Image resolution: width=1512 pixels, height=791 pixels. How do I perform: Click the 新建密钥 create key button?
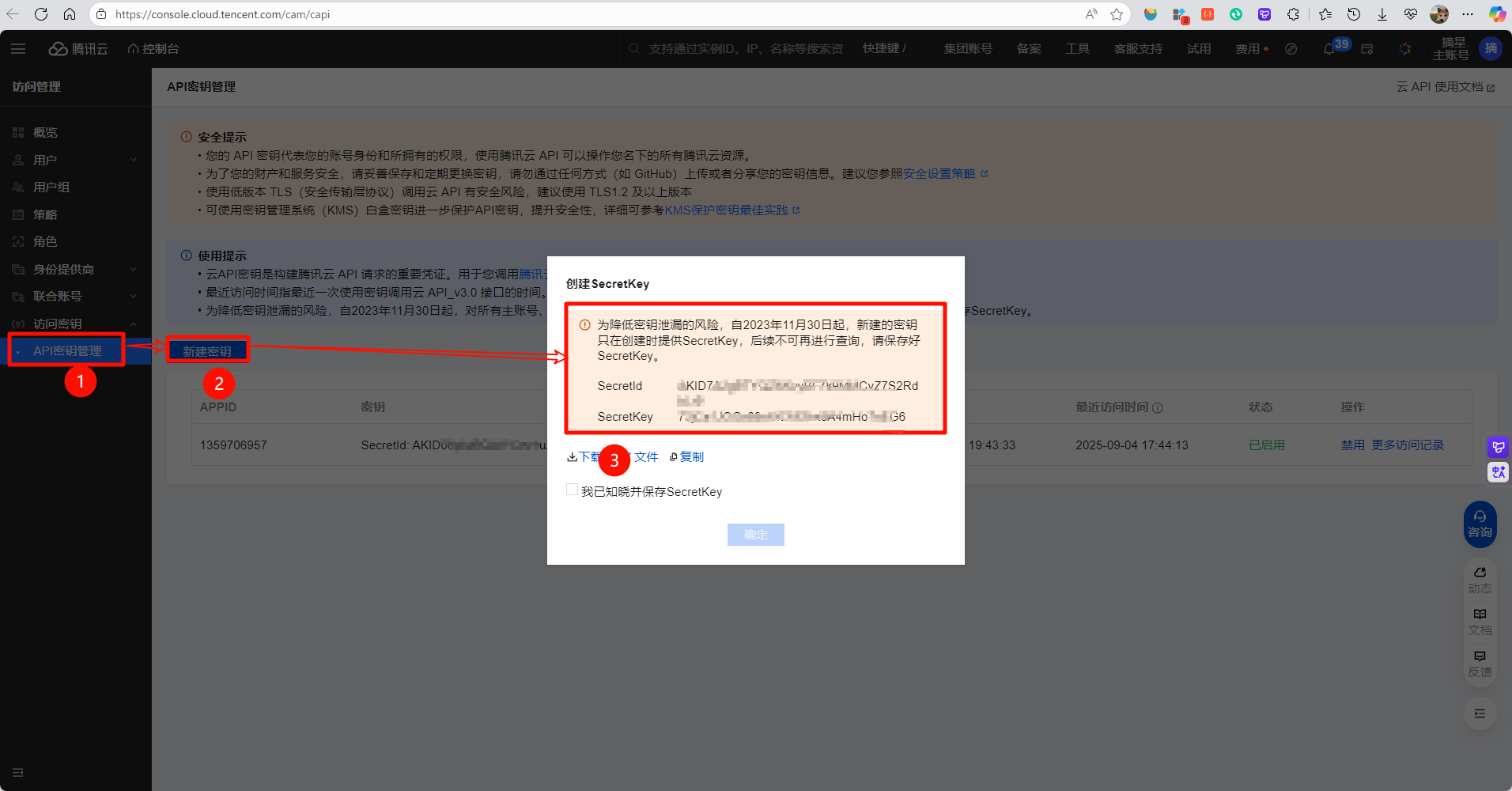coord(207,350)
